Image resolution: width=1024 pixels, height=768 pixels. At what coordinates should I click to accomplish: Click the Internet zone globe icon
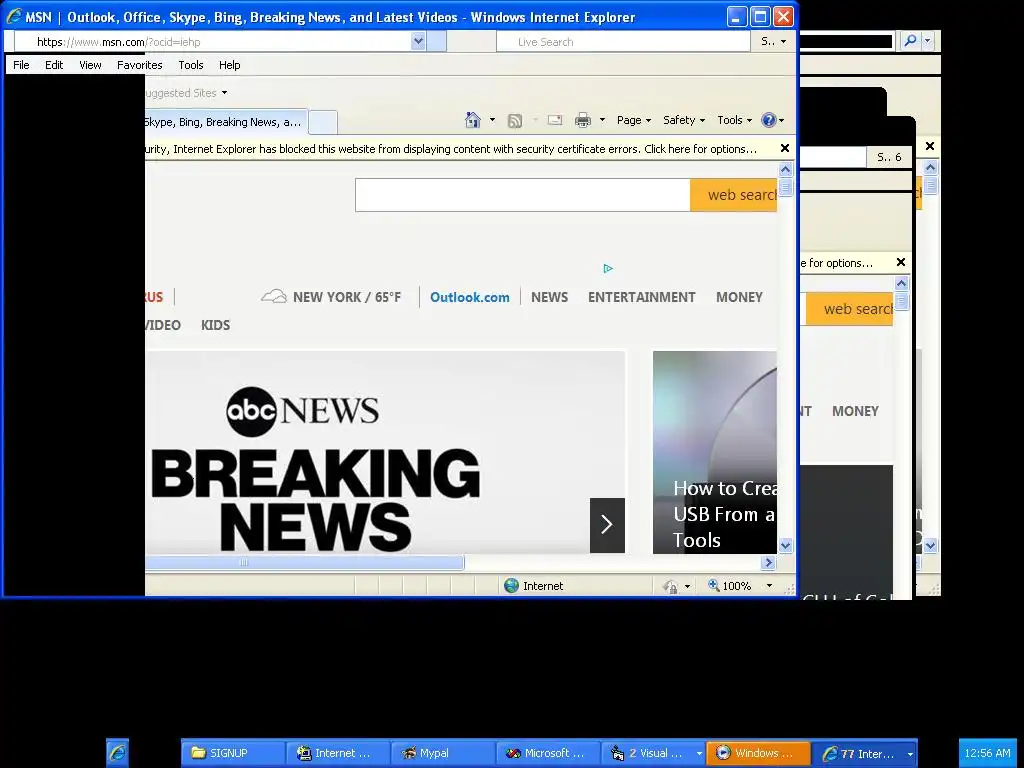pos(512,586)
